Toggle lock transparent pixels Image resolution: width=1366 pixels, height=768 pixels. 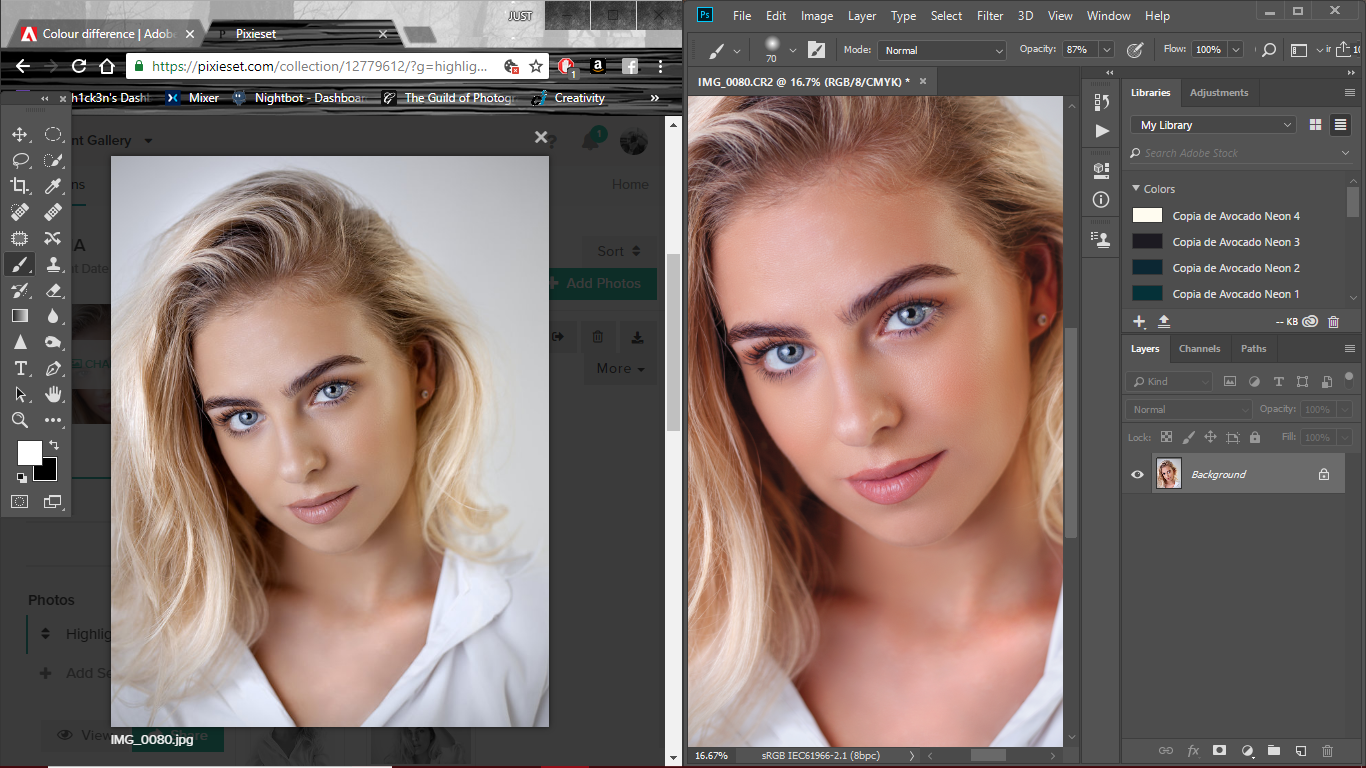(1166, 438)
